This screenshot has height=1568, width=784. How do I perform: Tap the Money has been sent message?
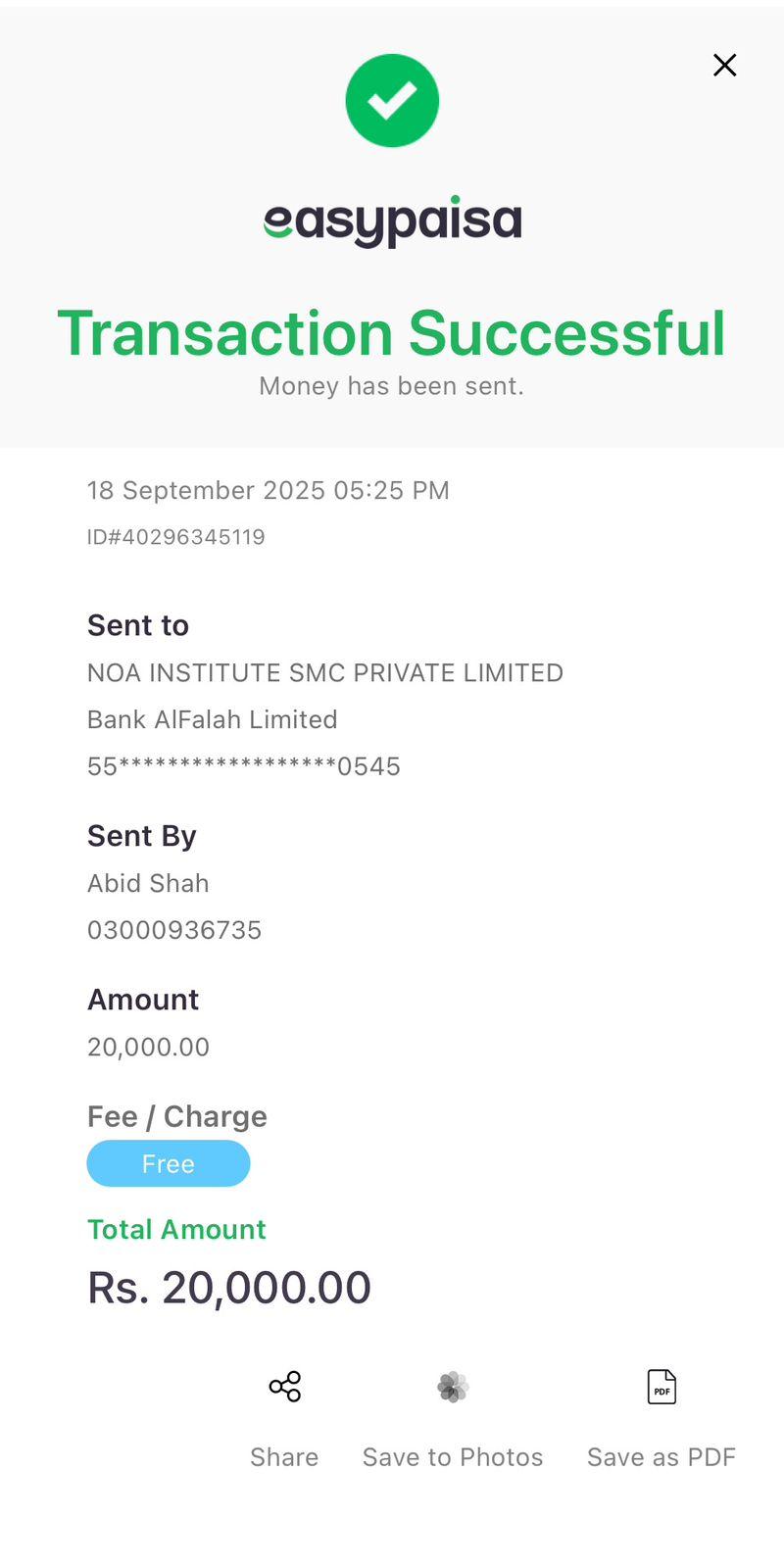coord(392,386)
